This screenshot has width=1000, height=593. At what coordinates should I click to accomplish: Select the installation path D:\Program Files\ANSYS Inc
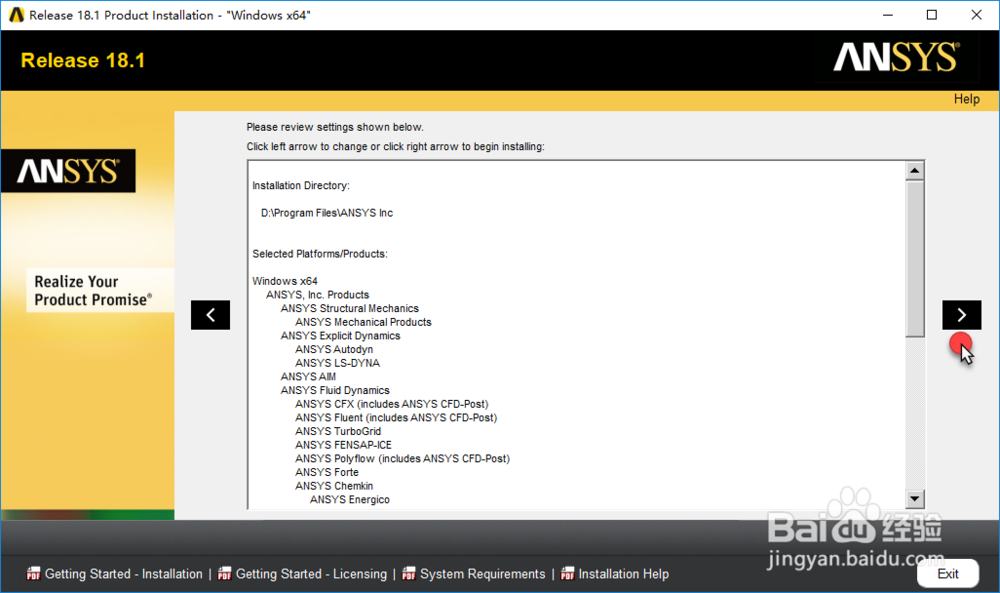point(327,213)
